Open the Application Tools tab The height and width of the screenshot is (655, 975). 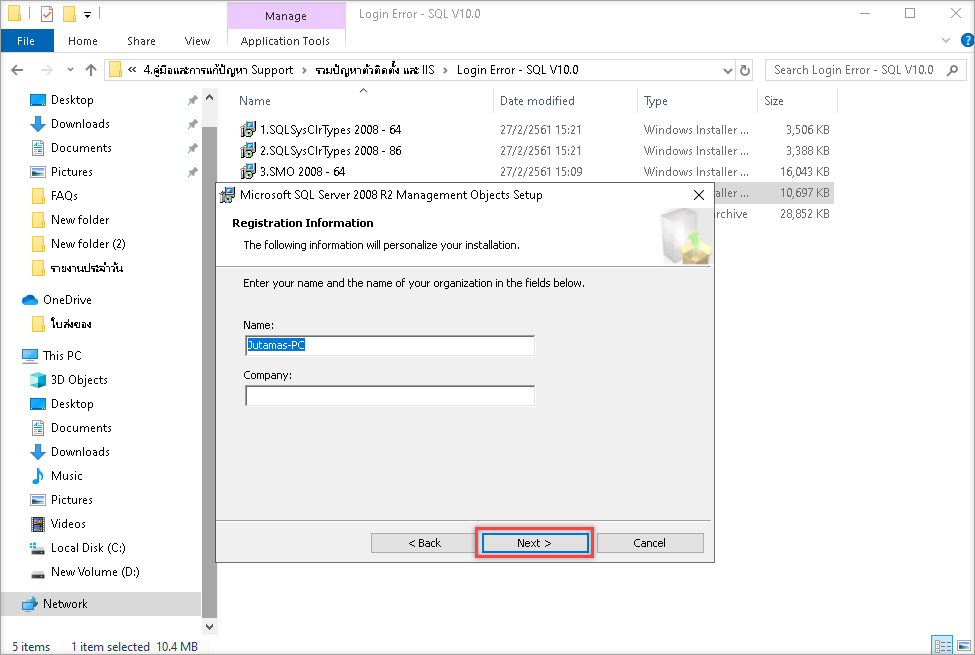click(x=285, y=41)
